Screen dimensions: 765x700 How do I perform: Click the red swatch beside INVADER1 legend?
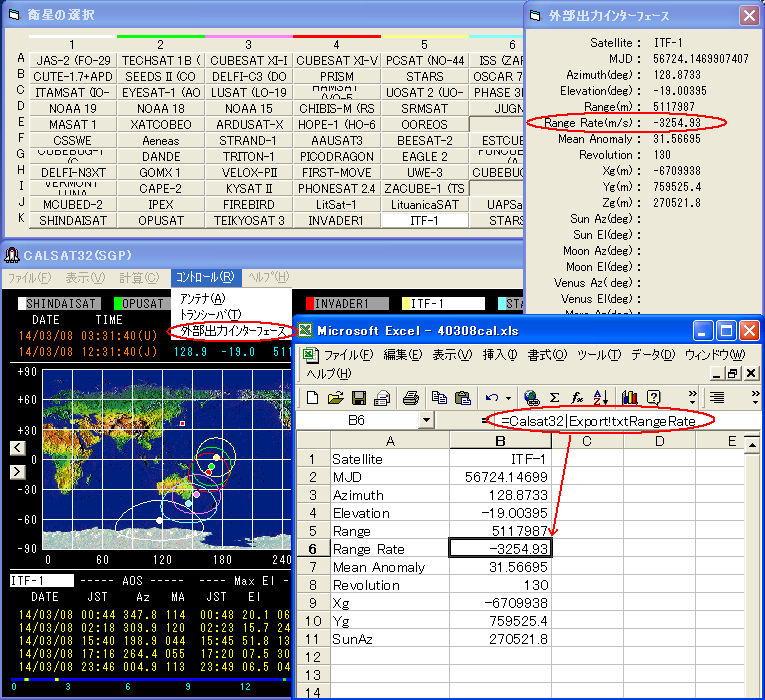pos(310,303)
